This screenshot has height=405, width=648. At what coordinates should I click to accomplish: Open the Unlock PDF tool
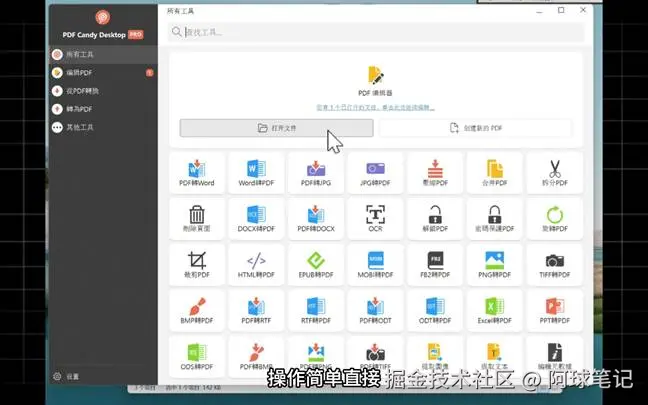[435, 219]
